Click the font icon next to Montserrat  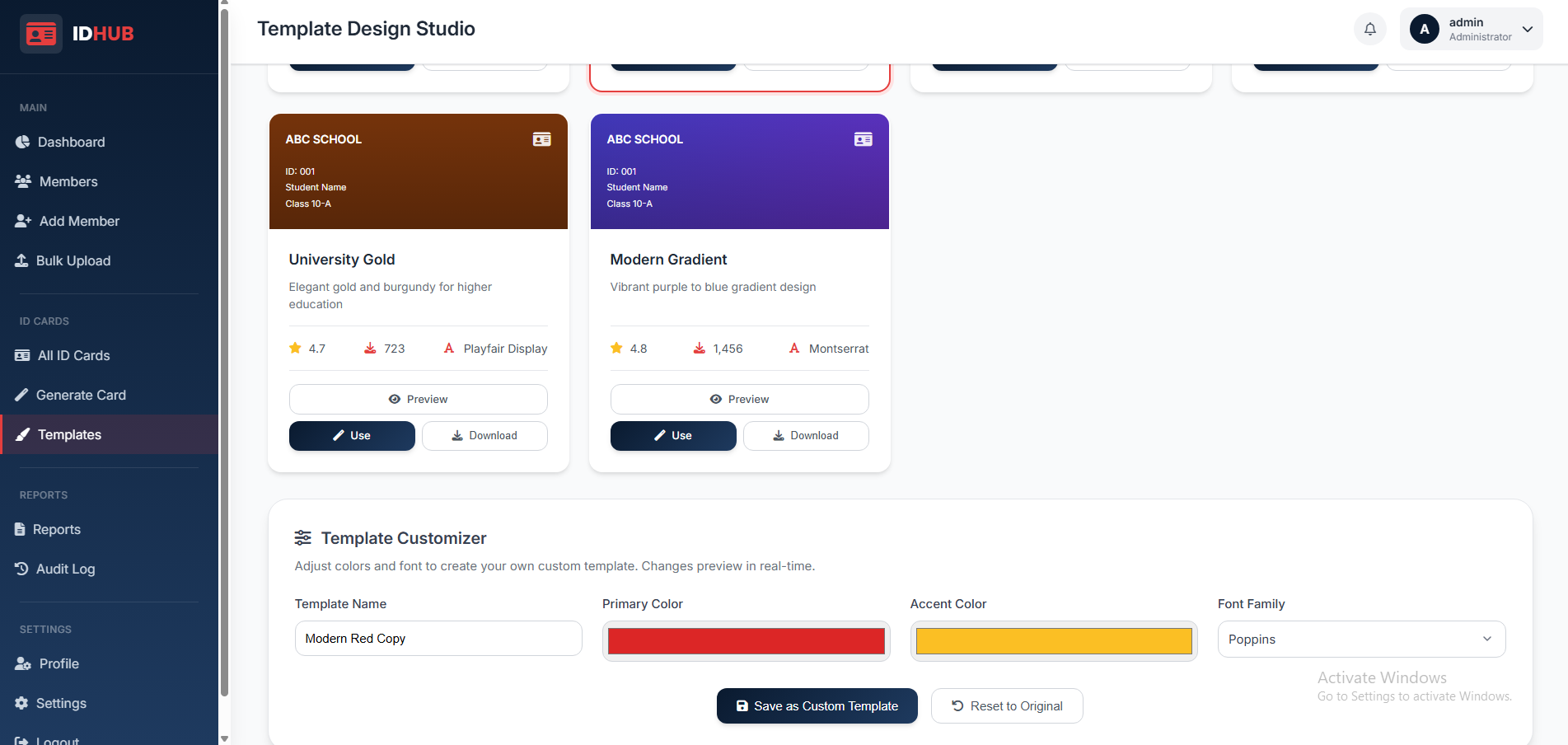click(x=794, y=349)
